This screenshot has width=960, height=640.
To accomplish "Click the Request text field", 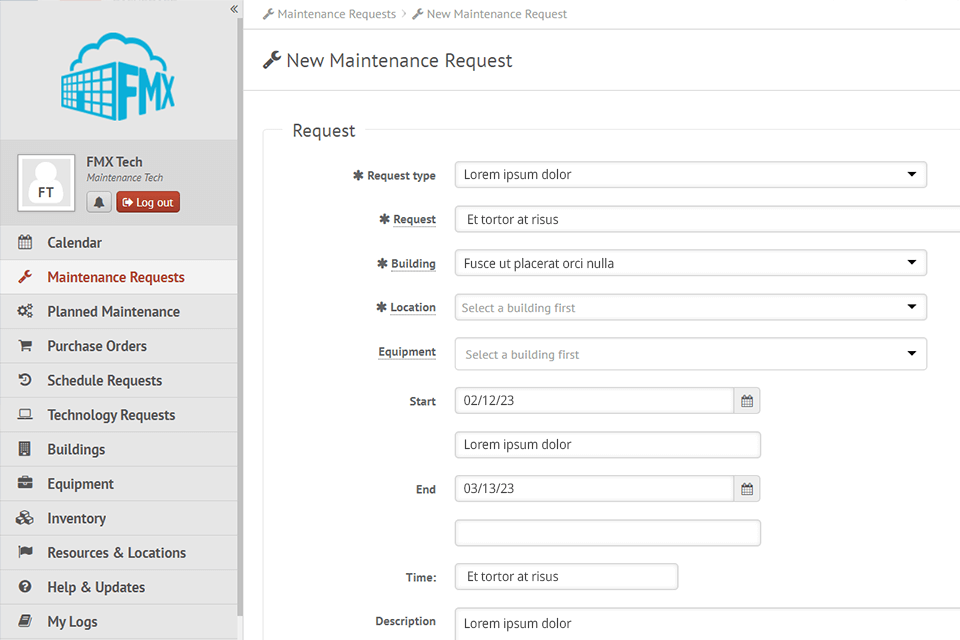I will tap(707, 219).
